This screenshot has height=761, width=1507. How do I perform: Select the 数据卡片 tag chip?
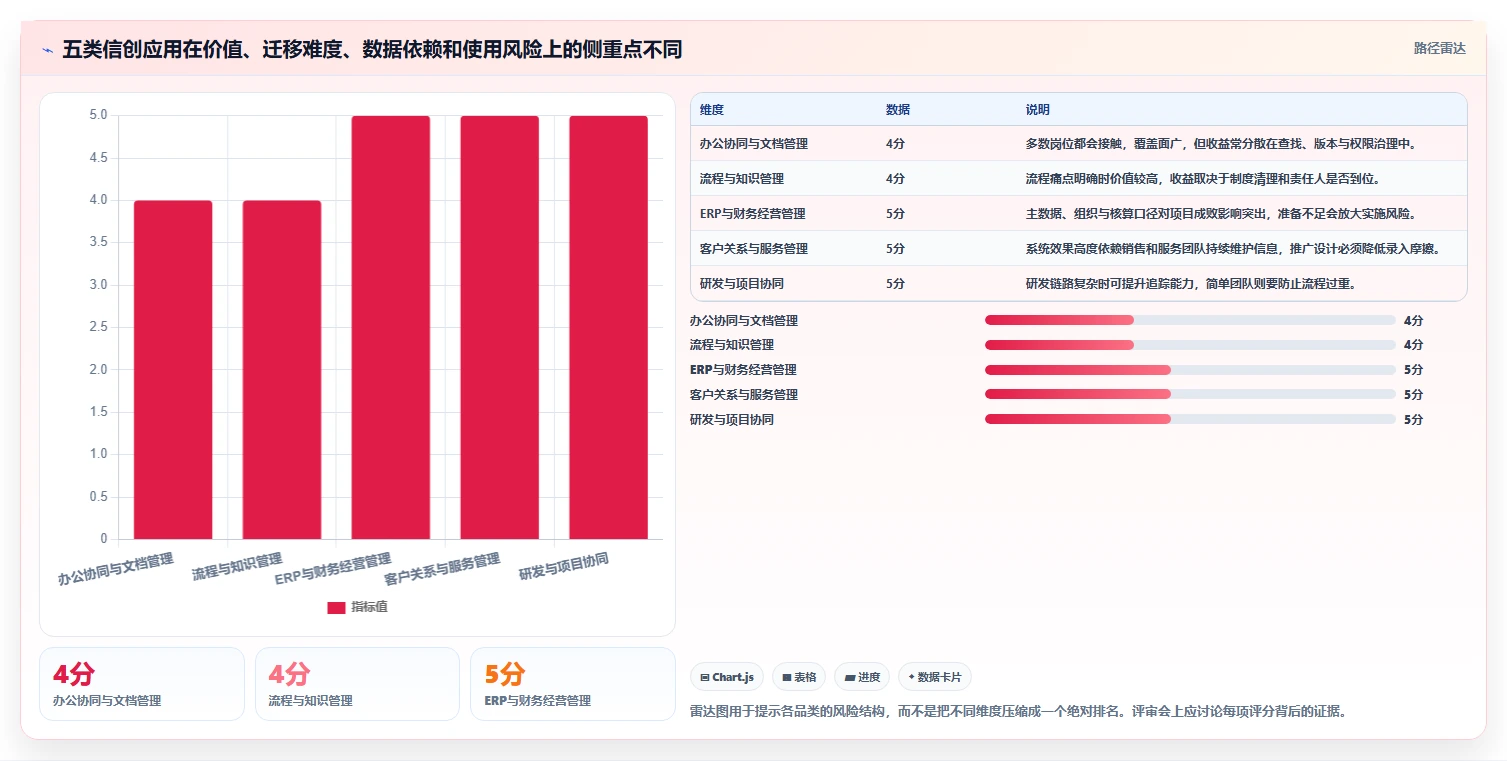click(x=935, y=677)
